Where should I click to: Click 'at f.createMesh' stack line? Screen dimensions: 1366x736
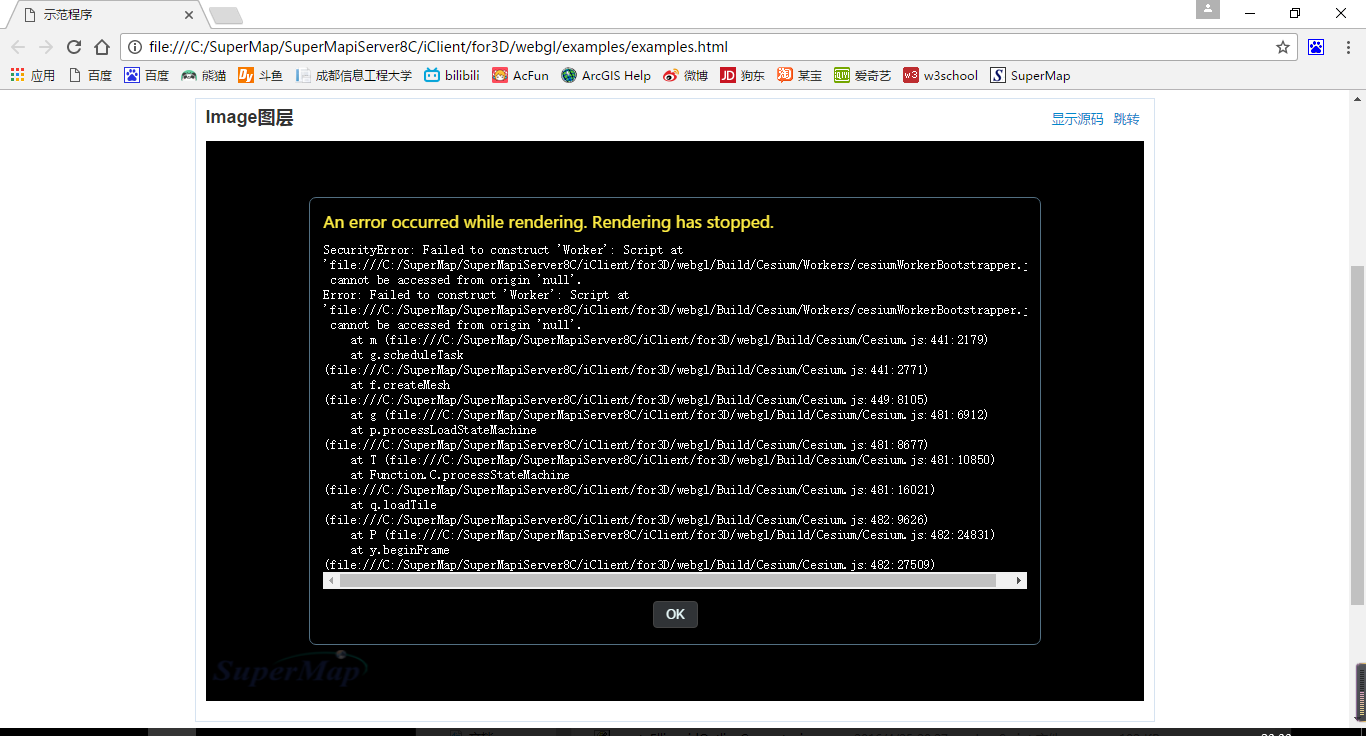coord(400,385)
